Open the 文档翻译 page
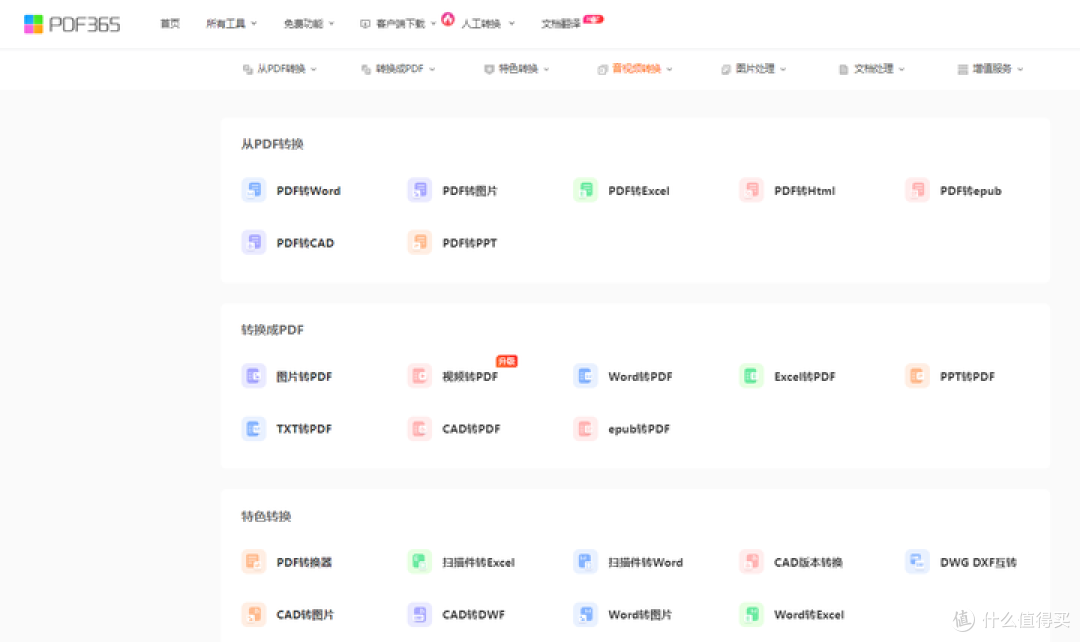Viewport: 1080px width, 642px height. coord(561,23)
